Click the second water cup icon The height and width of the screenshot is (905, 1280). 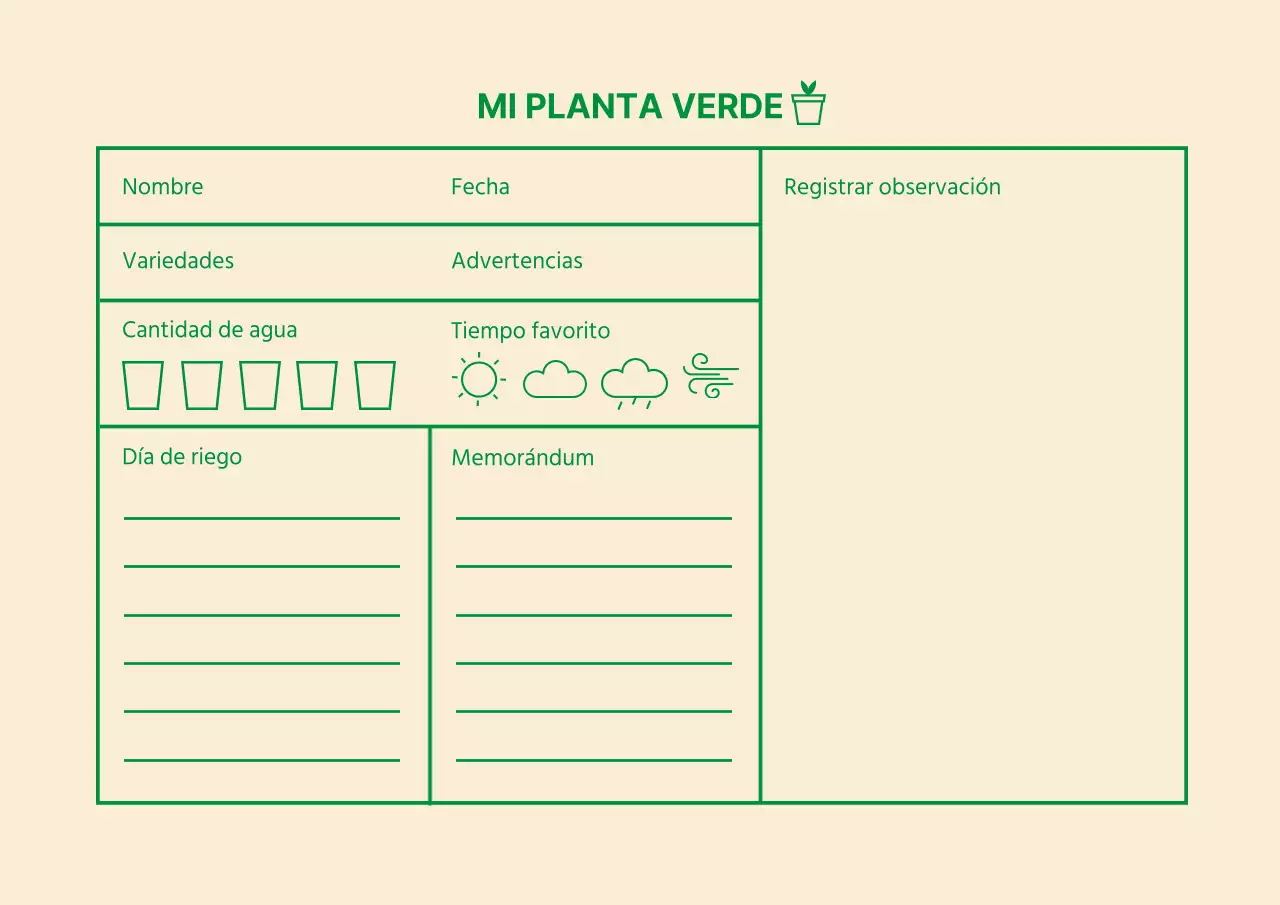tap(201, 384)
